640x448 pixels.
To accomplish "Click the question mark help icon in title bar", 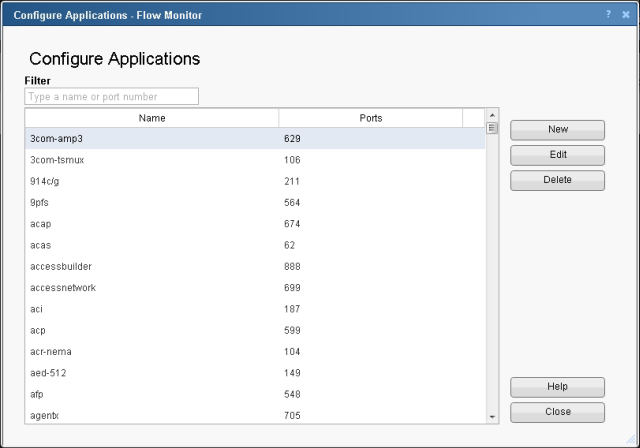I will coord(608,15).
